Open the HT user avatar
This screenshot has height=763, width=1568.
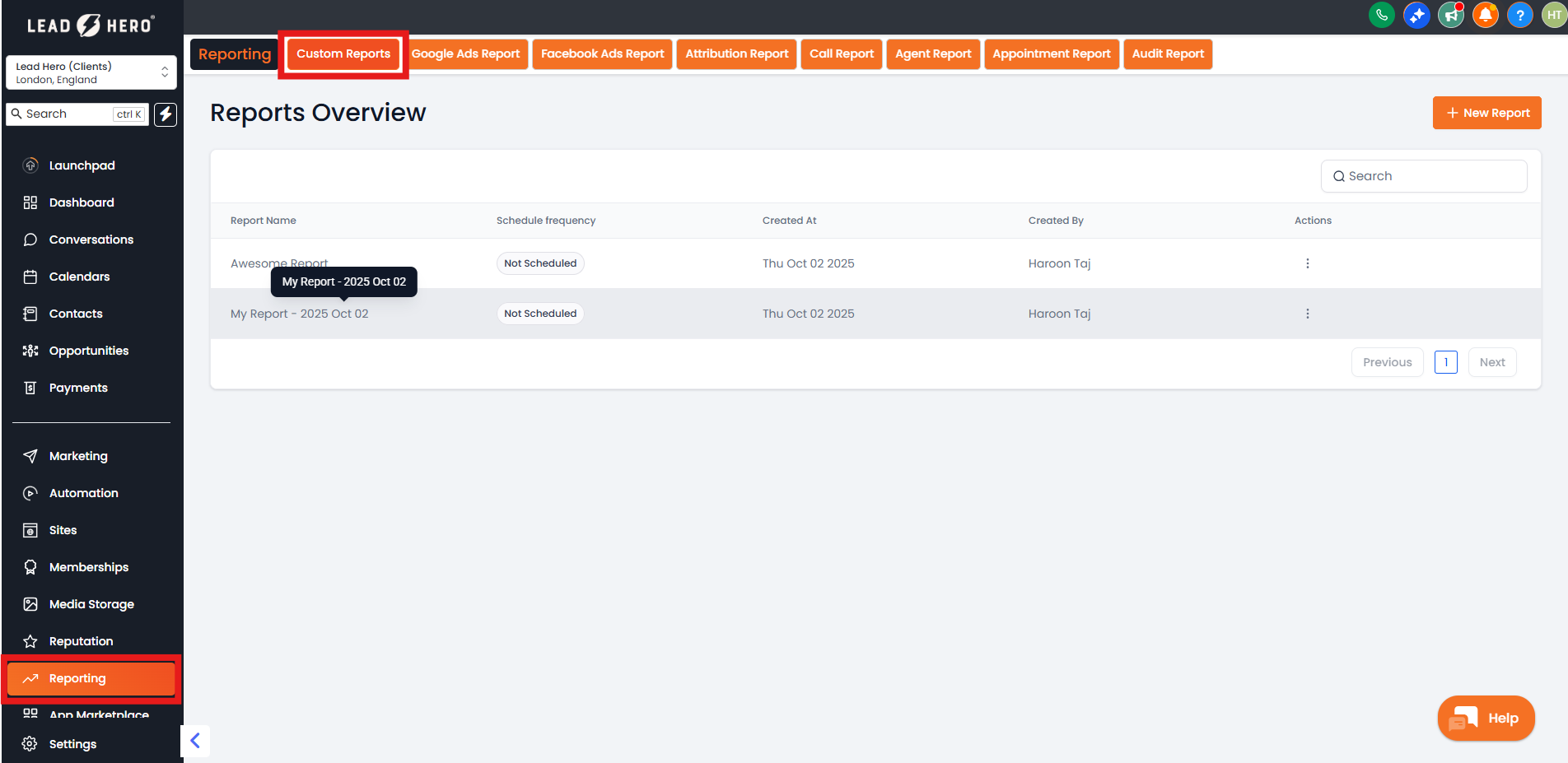tap(1554, 15)
